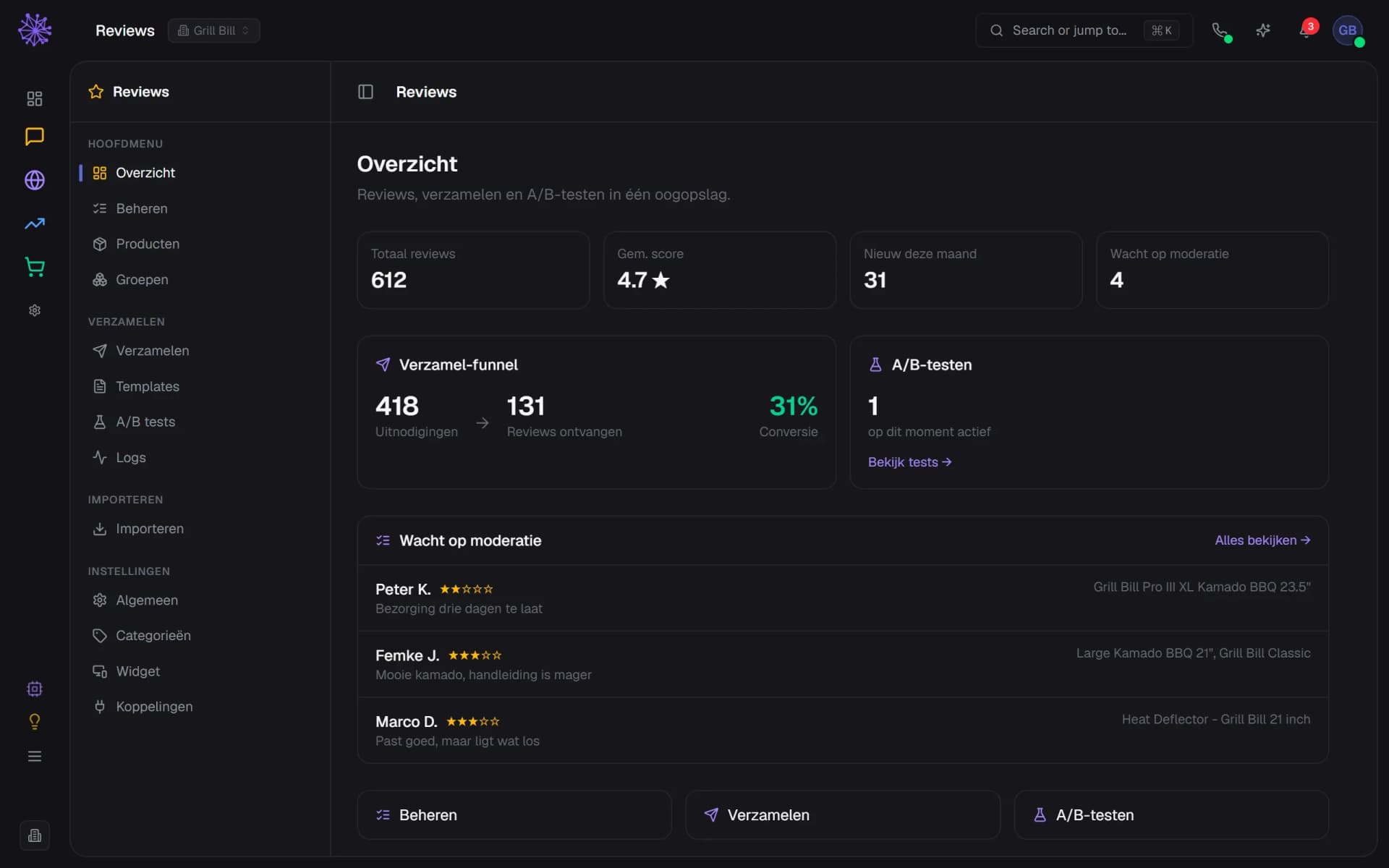Image resolution: width=1389 pixels, height=868 pixels.
Task: Open the trending analytics icon in left rail
Action: click(35, 224)
